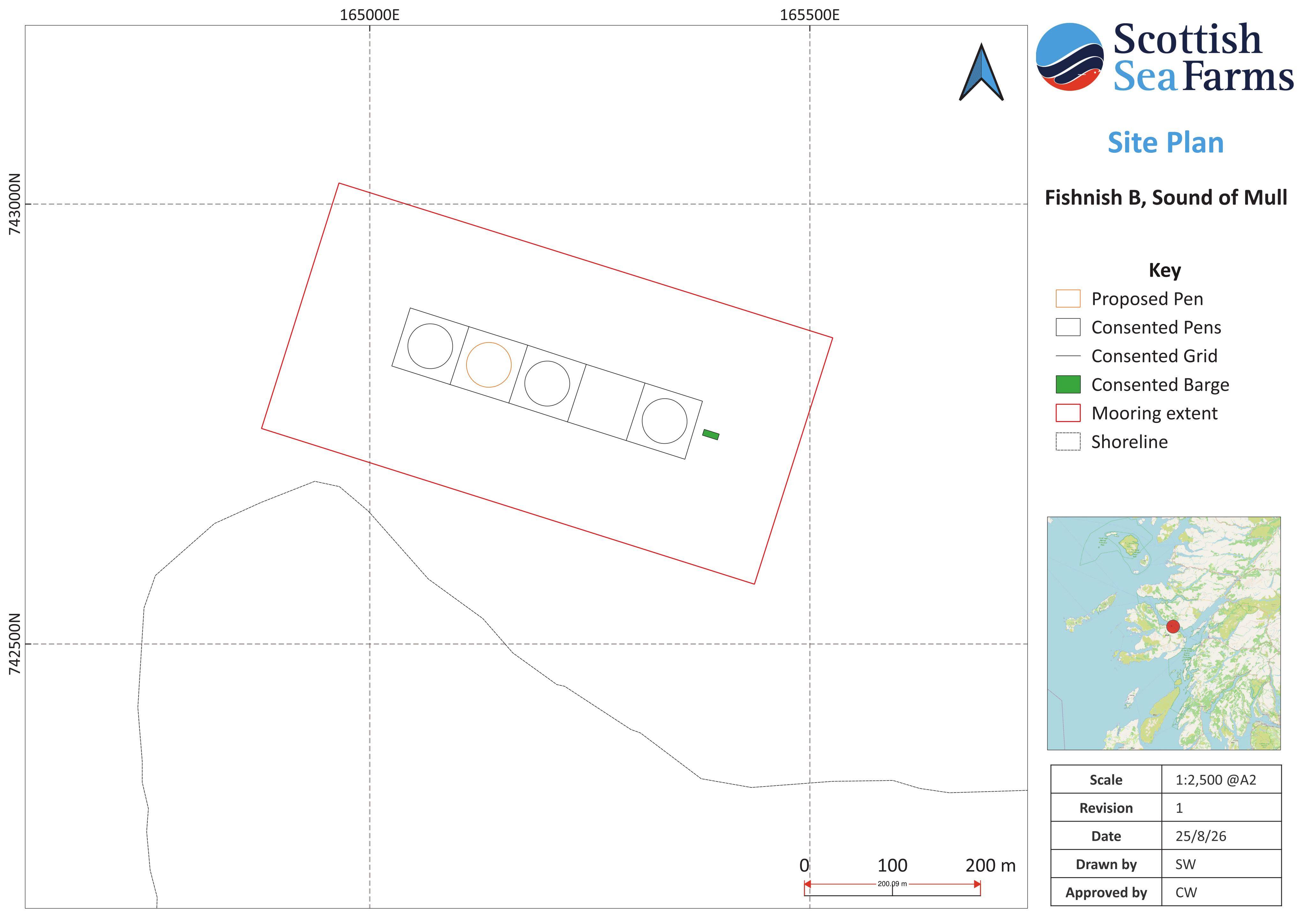This screenshot has height=924, width=1307.
Task: Click the 'Scale' table cell
Action: pos(1106,780)
